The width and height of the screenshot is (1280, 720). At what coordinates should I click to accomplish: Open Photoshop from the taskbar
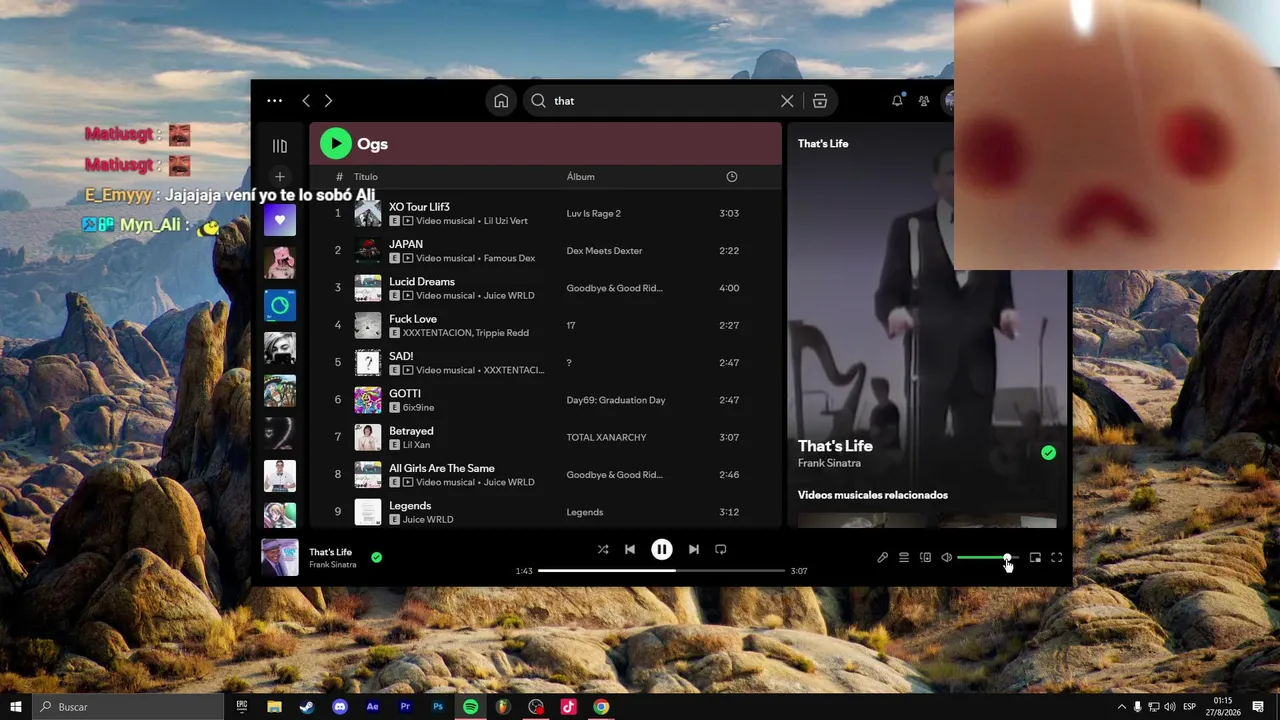pos(438,707)
